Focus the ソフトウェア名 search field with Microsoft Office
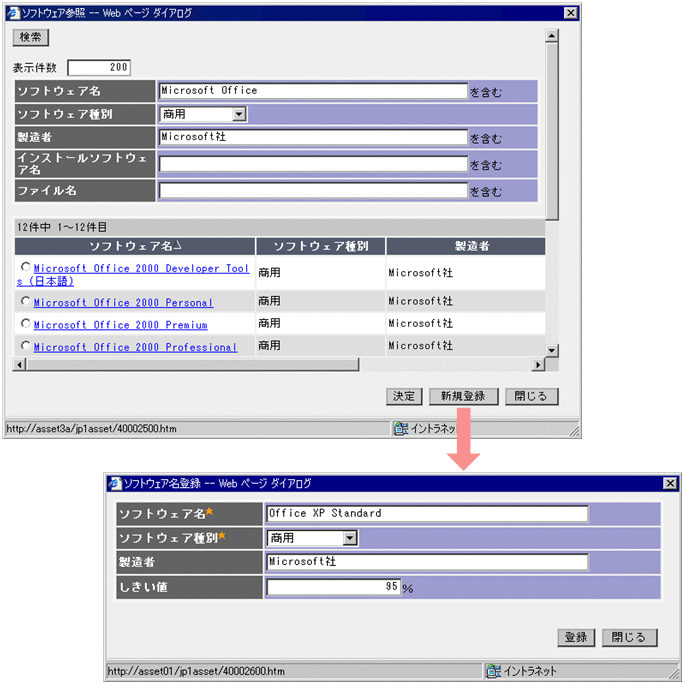 313,91
